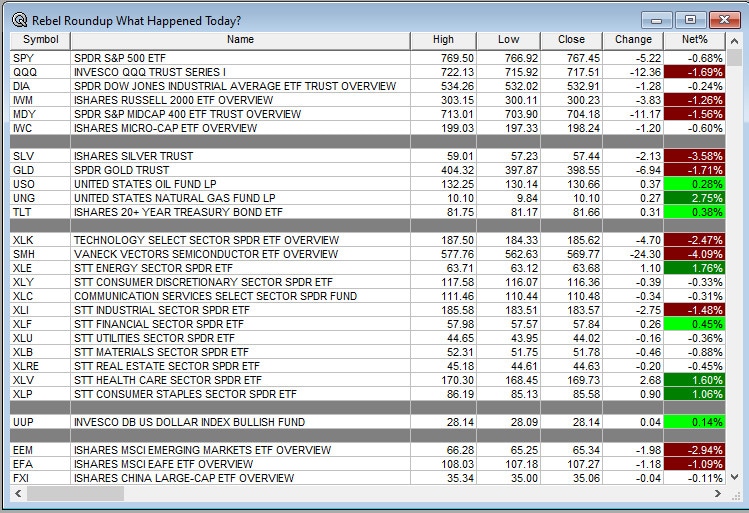Click the horizontal scrollbar left arrow
This screenshot has width=749, height=513.
coord(18,493)
